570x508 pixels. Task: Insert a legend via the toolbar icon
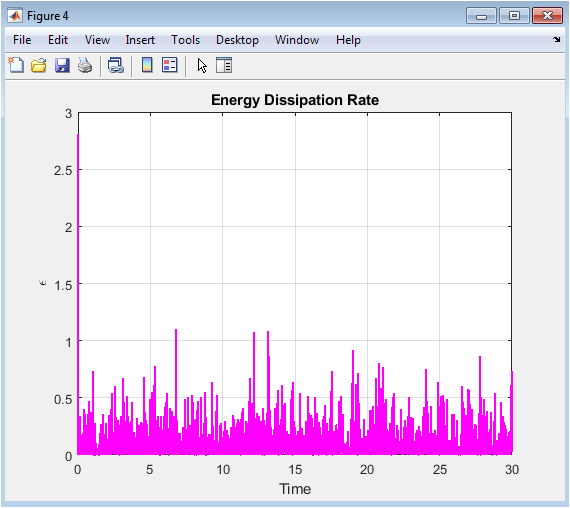[x=170, y=65]
